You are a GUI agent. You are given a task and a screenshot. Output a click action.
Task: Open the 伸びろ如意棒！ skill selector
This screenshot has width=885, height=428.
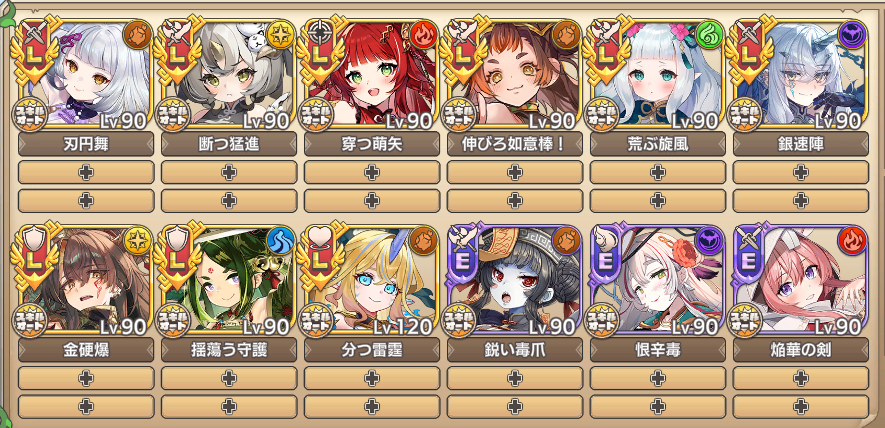coord(515,144)
